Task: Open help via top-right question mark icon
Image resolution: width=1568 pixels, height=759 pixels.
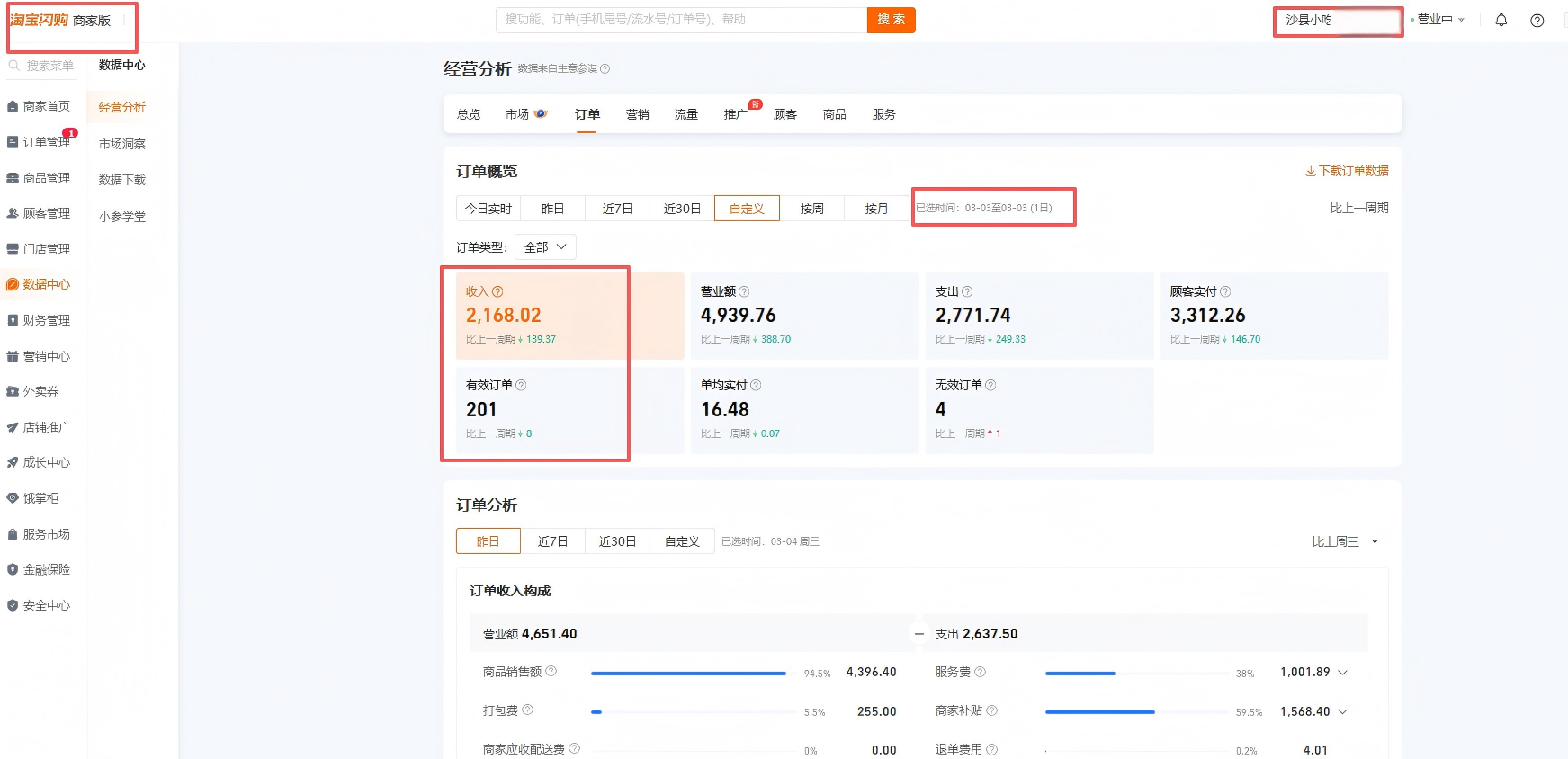Action: click(1537, 21)
